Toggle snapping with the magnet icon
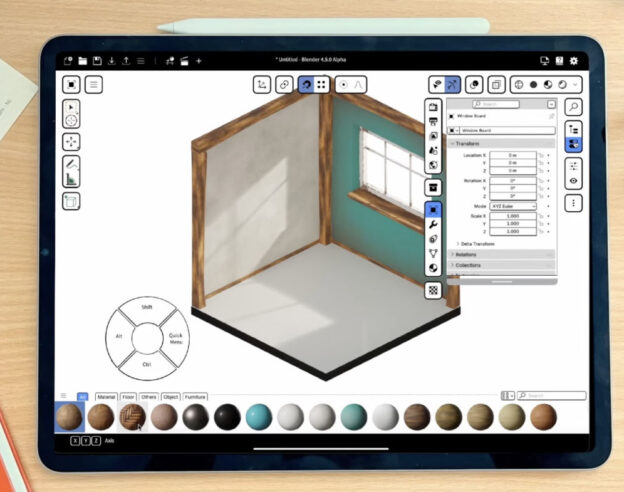This screenshot has height=492, width=624. point(306,84)
